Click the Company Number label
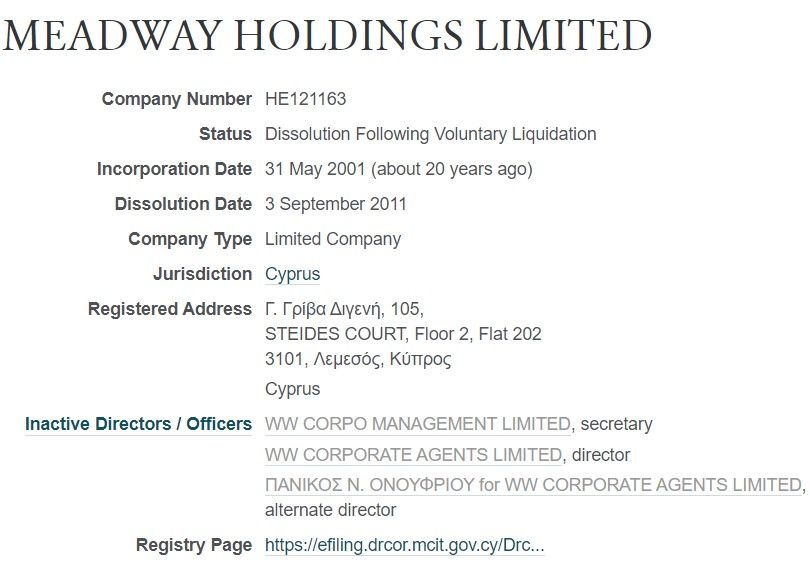This screenshot has height=572, width=810. 177,99
